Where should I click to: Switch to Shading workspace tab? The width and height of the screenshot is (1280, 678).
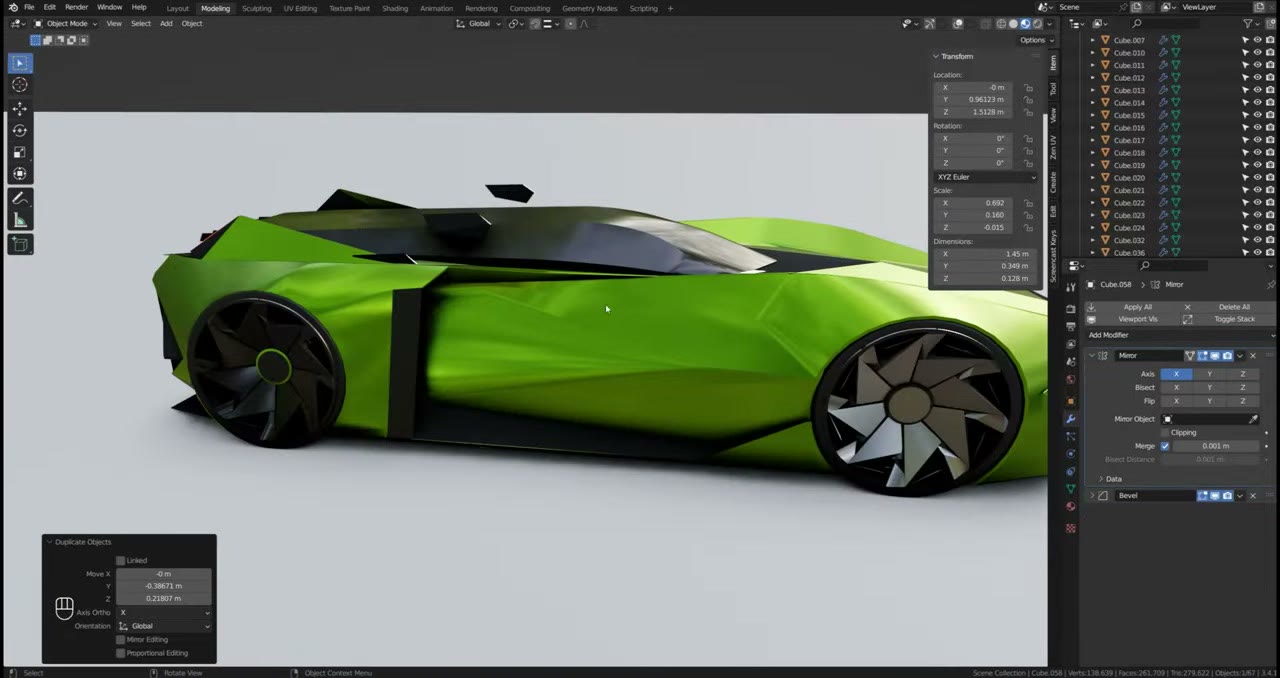click(395, 8)
